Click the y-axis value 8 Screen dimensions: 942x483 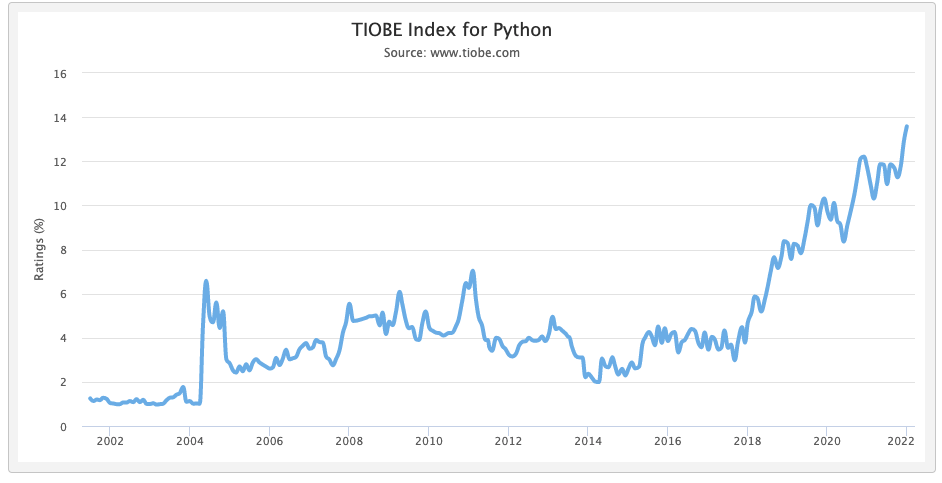coord(63,251)
